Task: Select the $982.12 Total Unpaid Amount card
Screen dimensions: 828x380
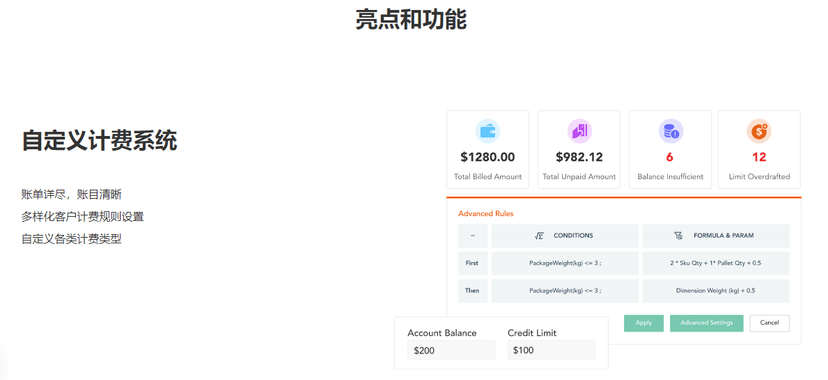Action: pos(579,149)
